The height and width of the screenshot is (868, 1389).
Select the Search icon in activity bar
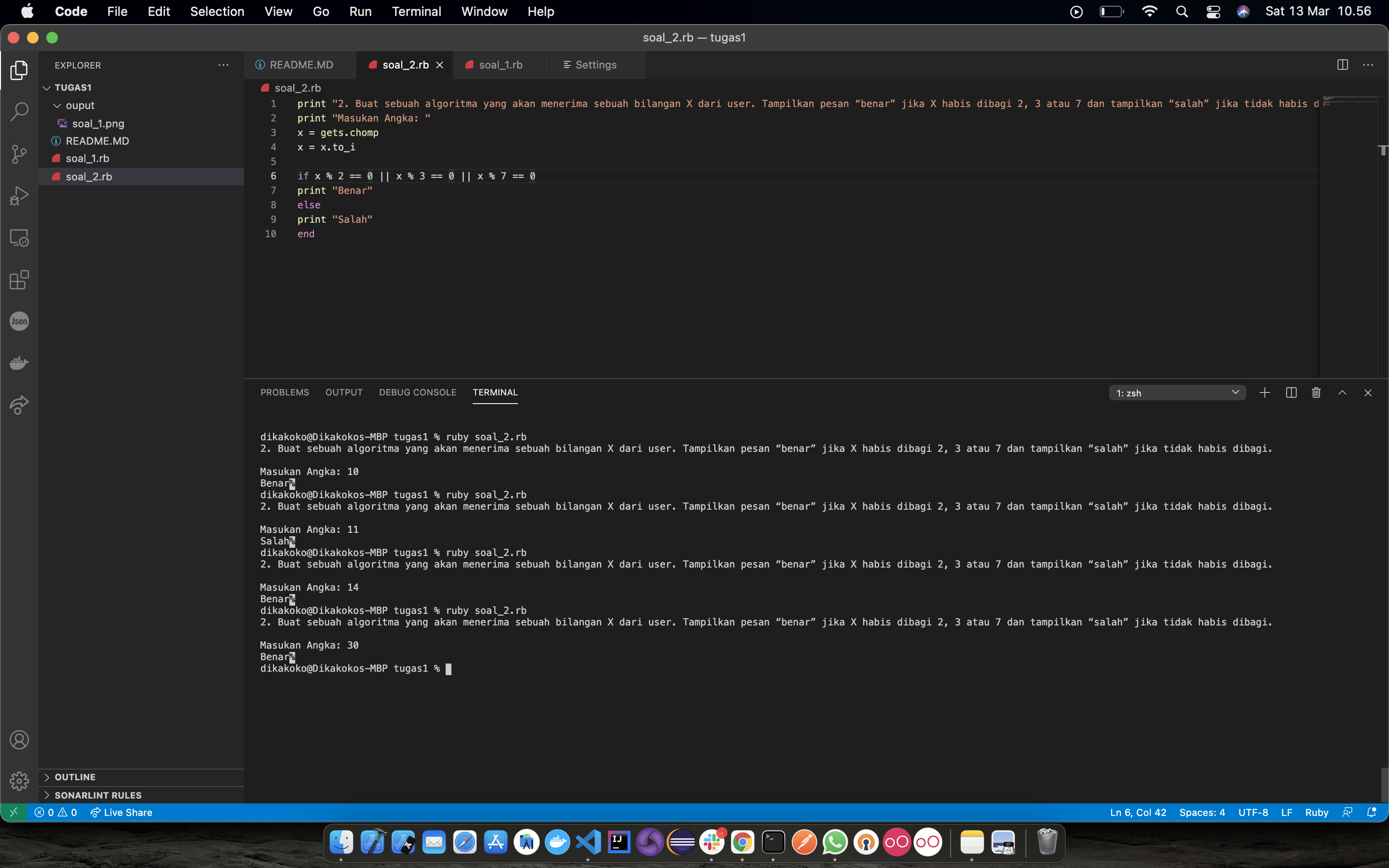pos(20,112)
